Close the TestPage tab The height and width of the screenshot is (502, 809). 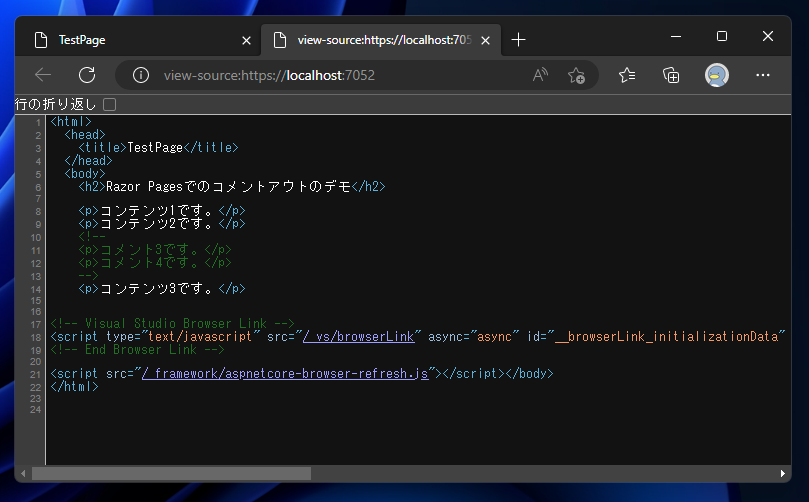247,40
